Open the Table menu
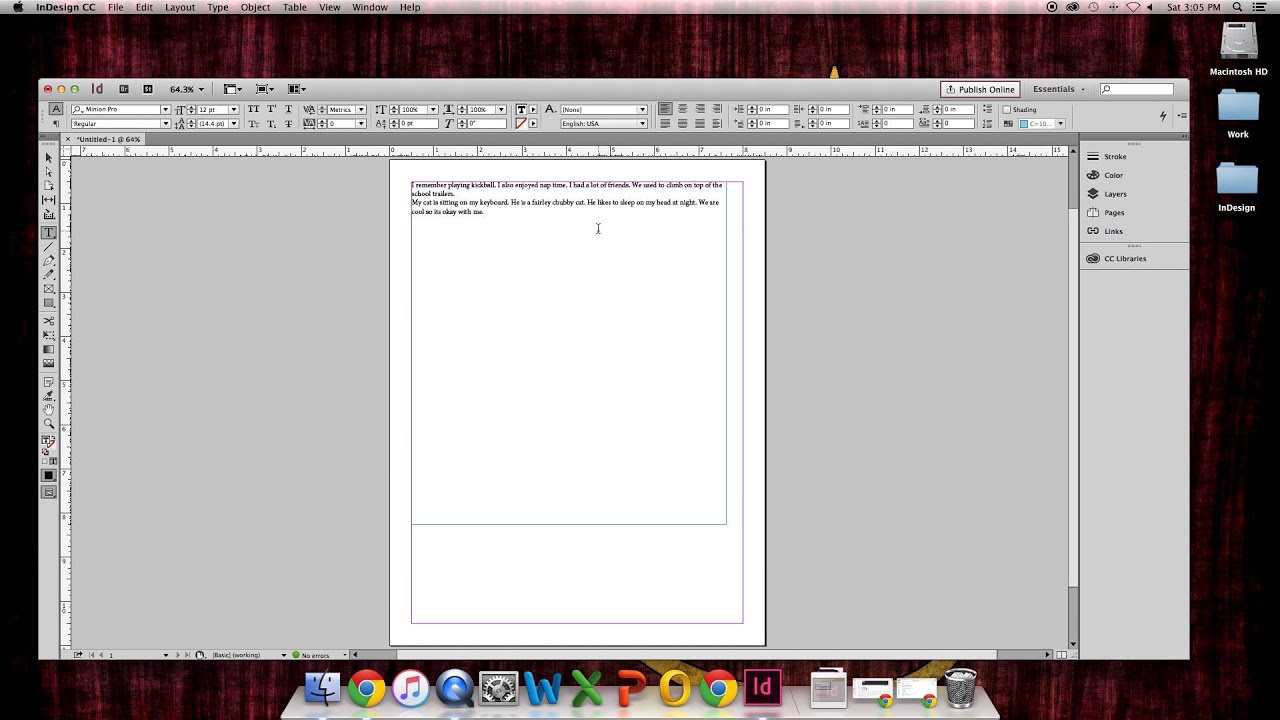Viewport: 1280px width, 720px height. click(295, 7)
